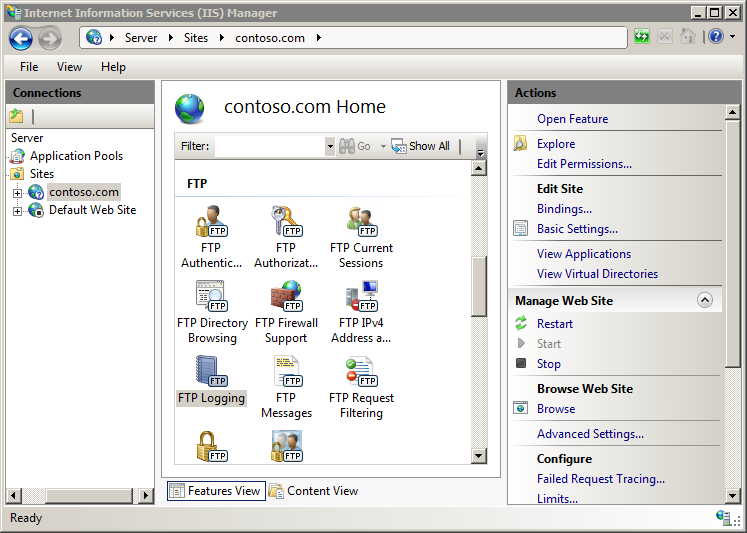Screen dimensions: 747x533
Task: Click the Edit Permissions link
Action: [585, 163]
